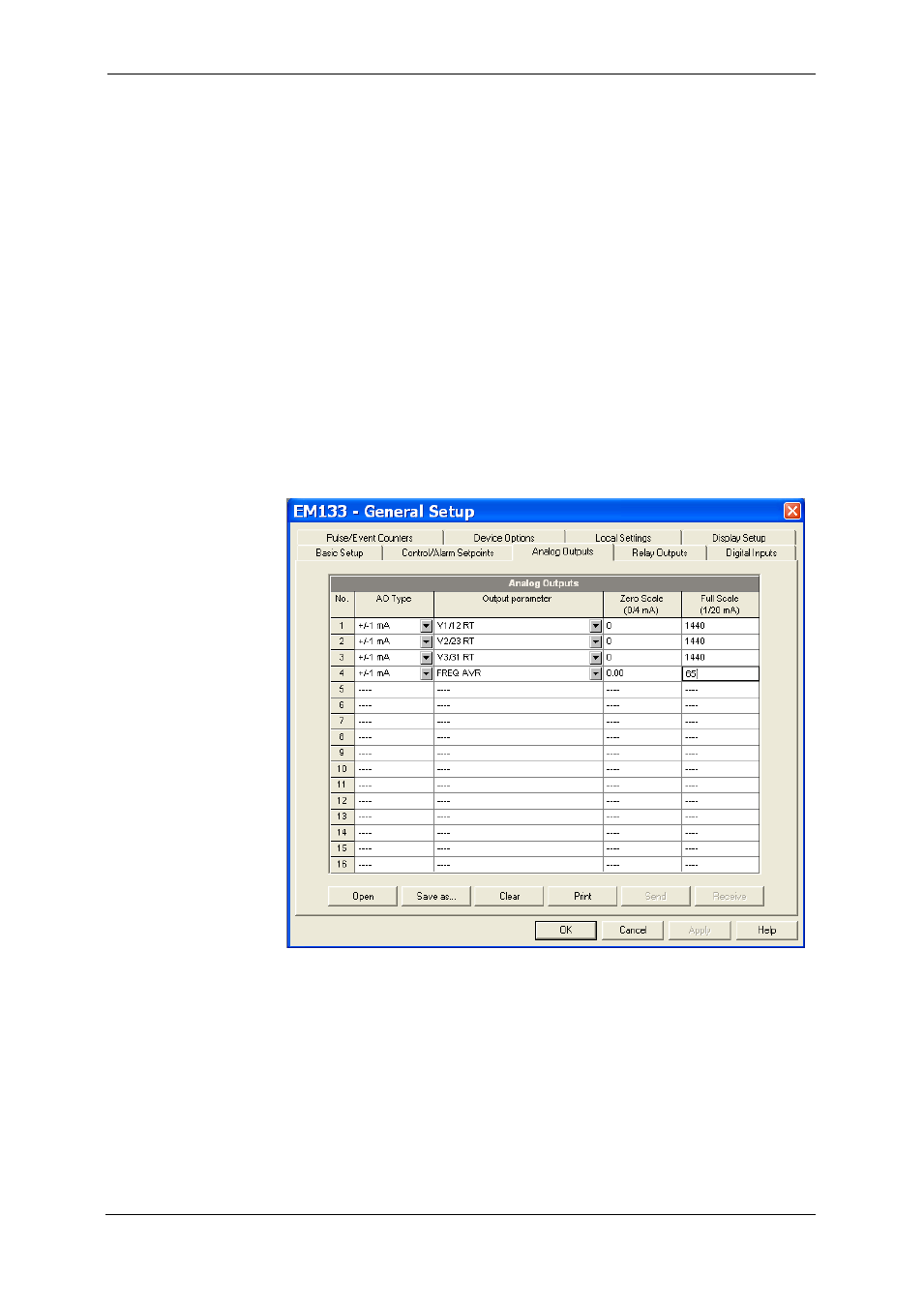Select row number 5 in table
The width and height of the screenshot is (924, 1306).
point(342,690)
